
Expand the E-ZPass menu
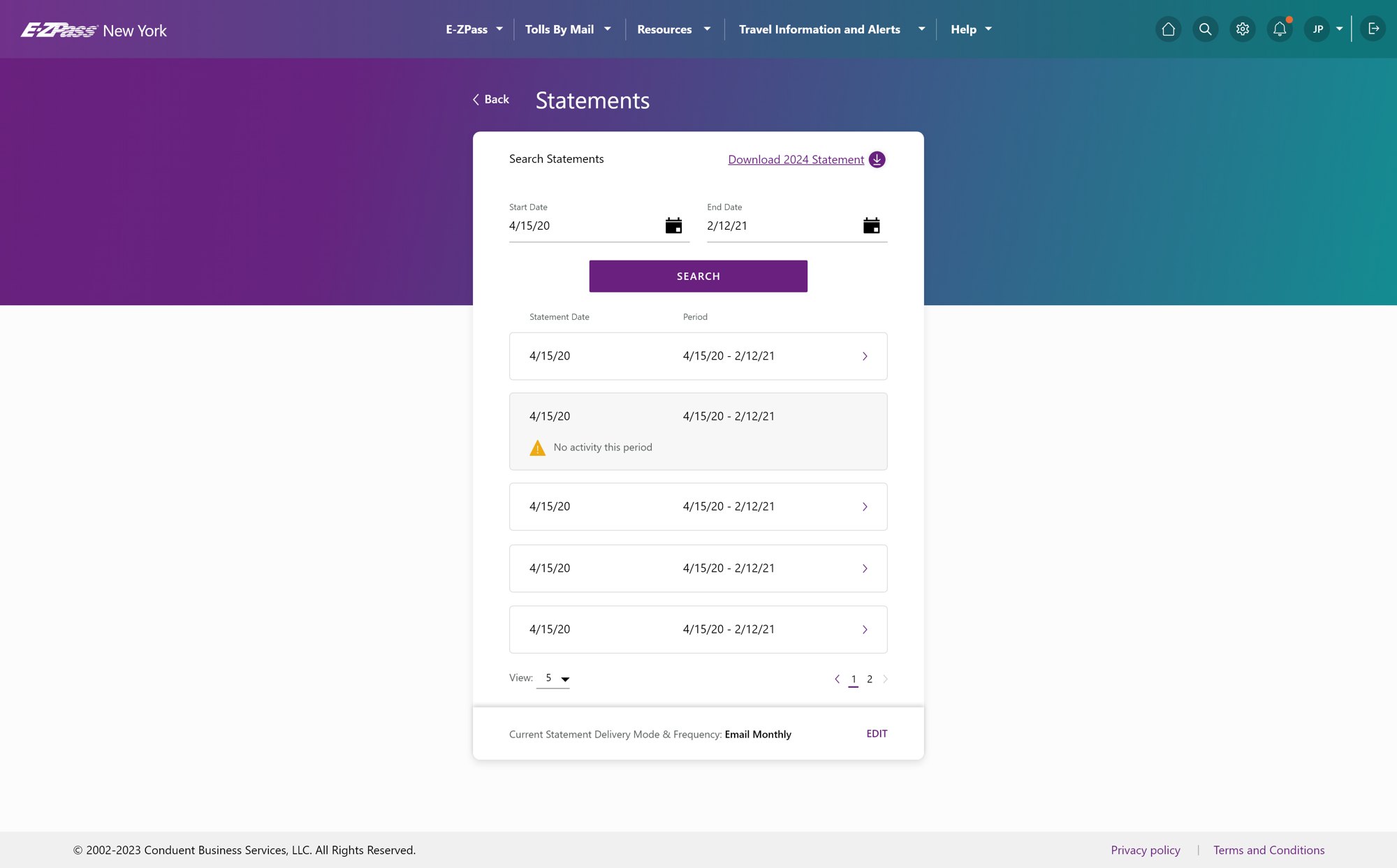(474, 29)
